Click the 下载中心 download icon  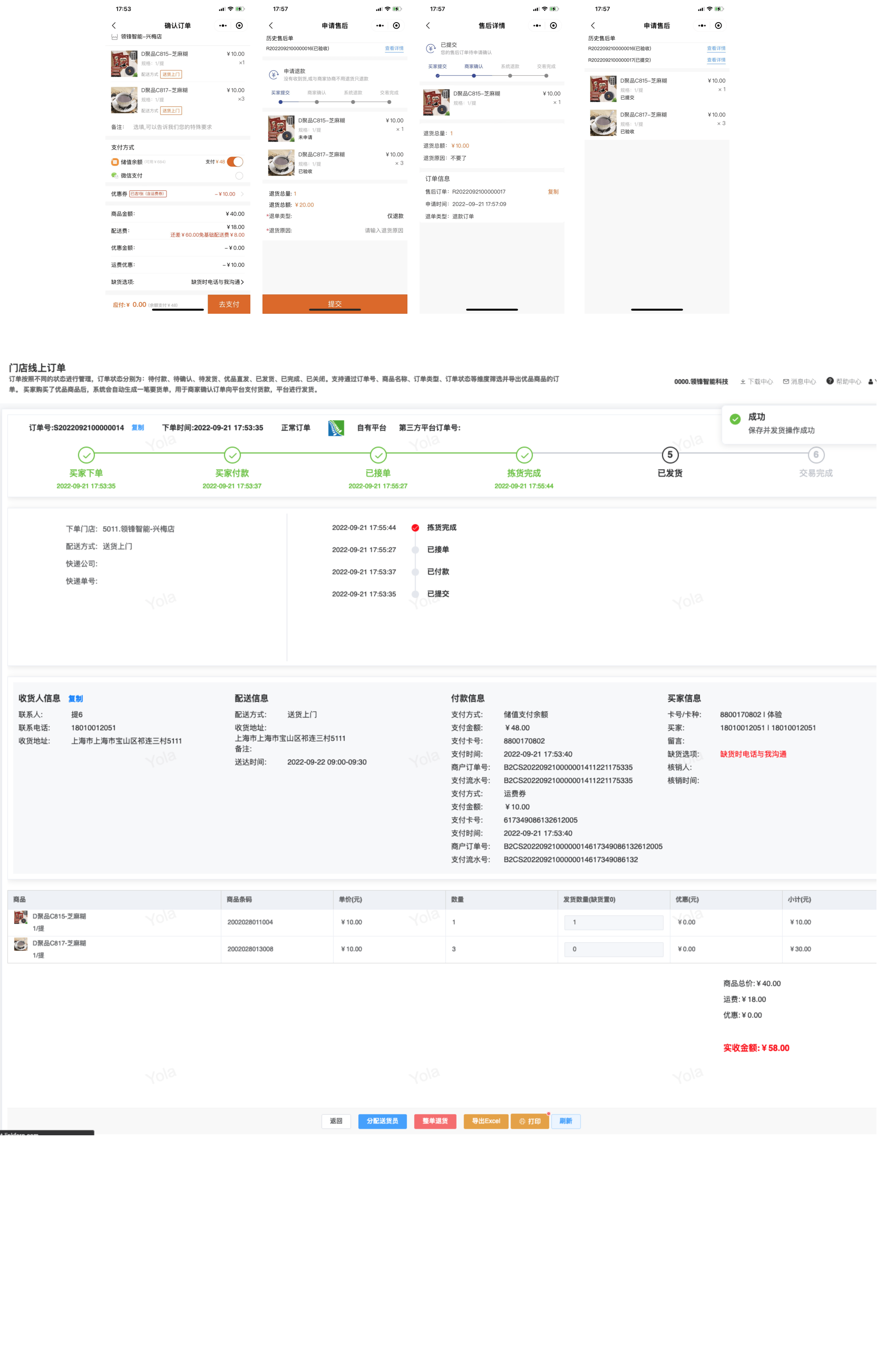click(743, 381)
